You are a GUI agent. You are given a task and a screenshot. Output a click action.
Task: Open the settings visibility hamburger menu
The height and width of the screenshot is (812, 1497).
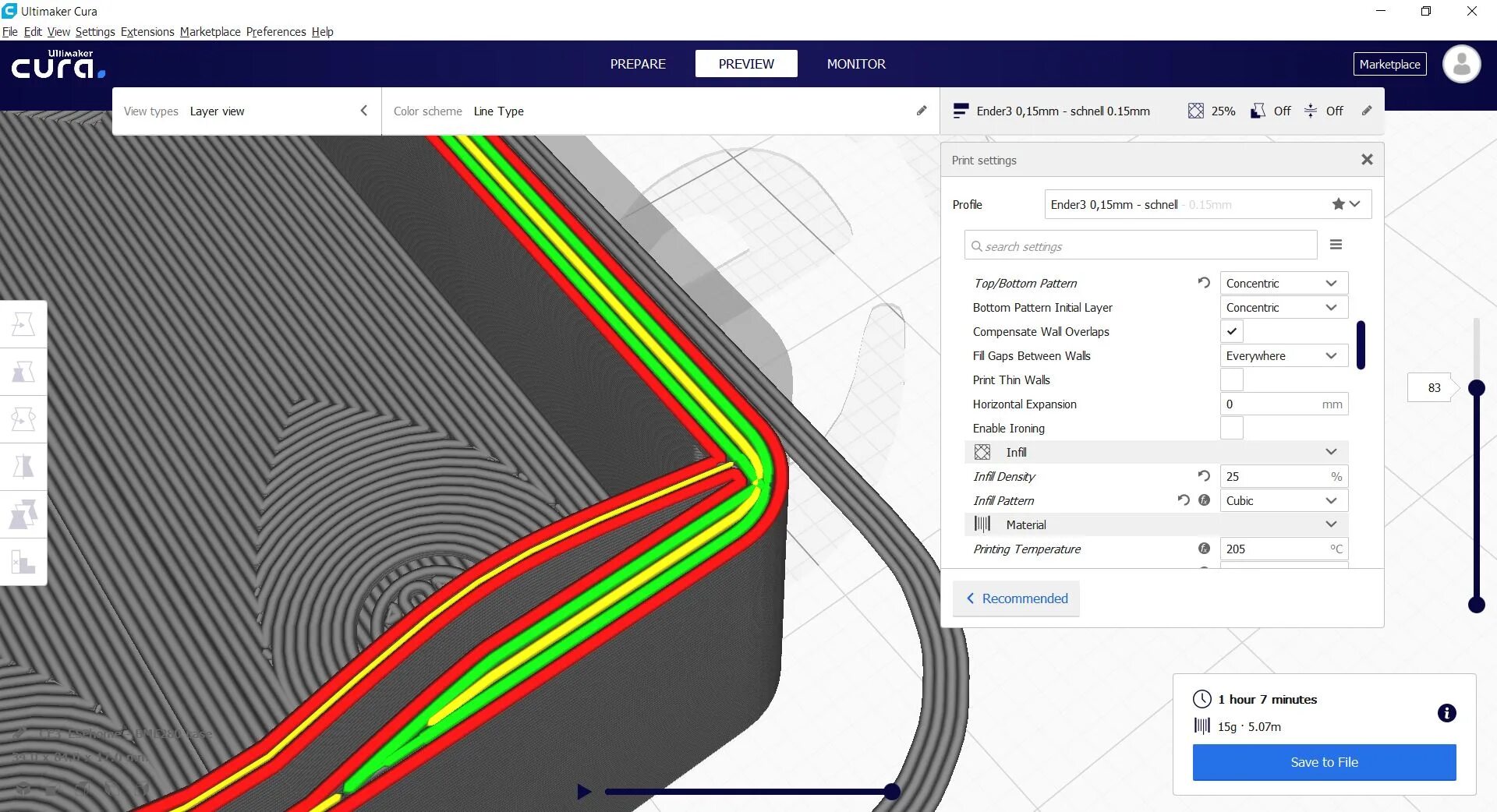click(1336, 245)
